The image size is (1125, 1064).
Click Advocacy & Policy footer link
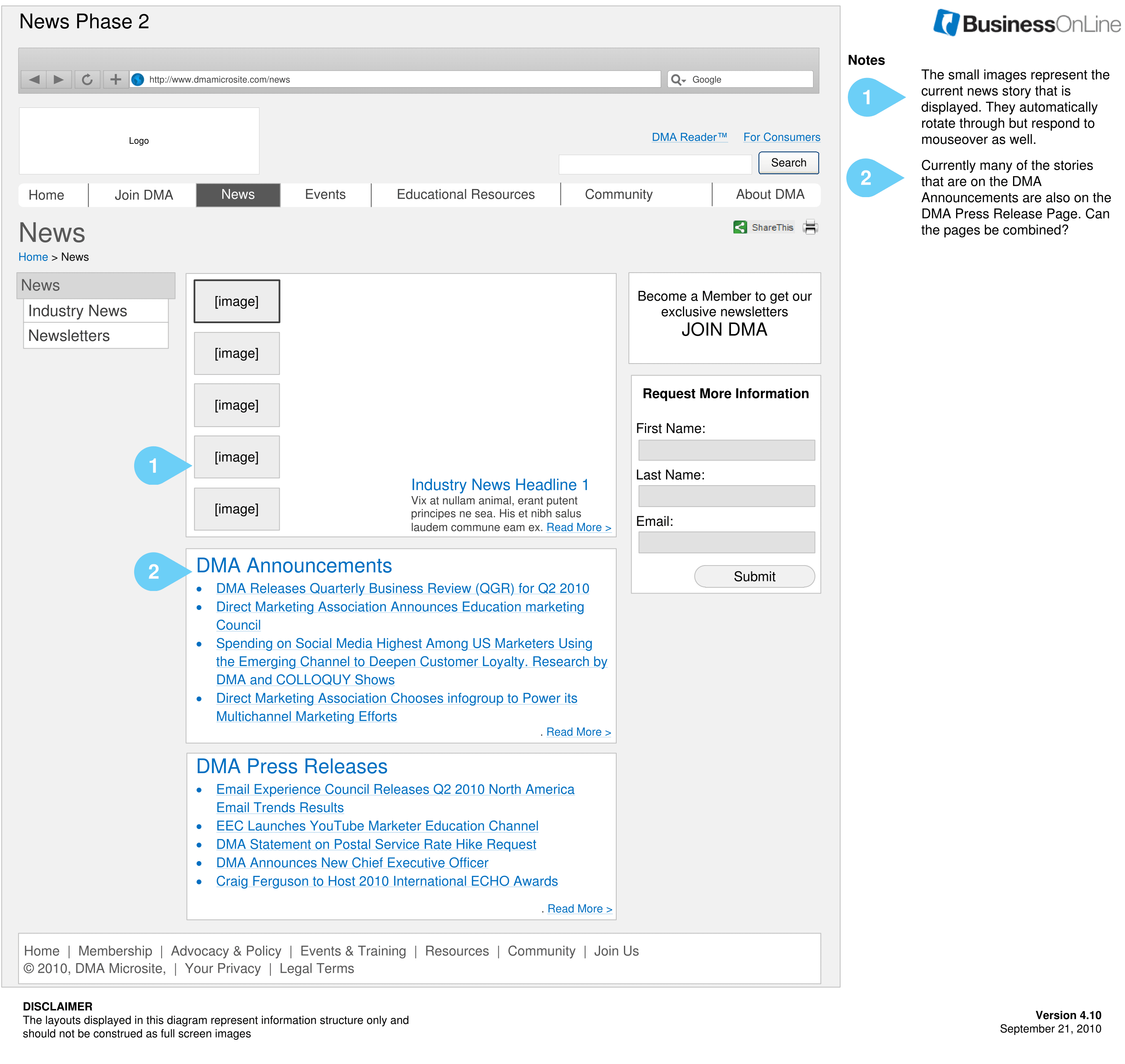226,951
